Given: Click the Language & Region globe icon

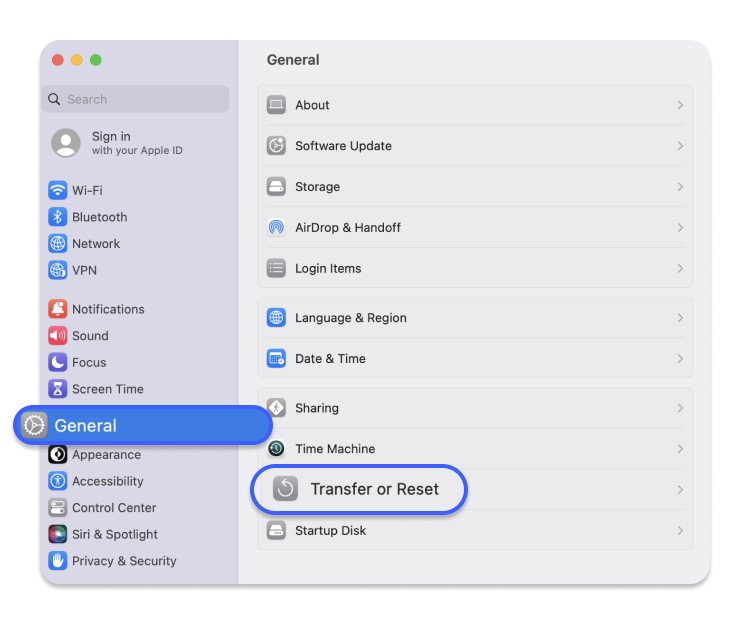Looking at the screenshot, I should click(276, 317).
